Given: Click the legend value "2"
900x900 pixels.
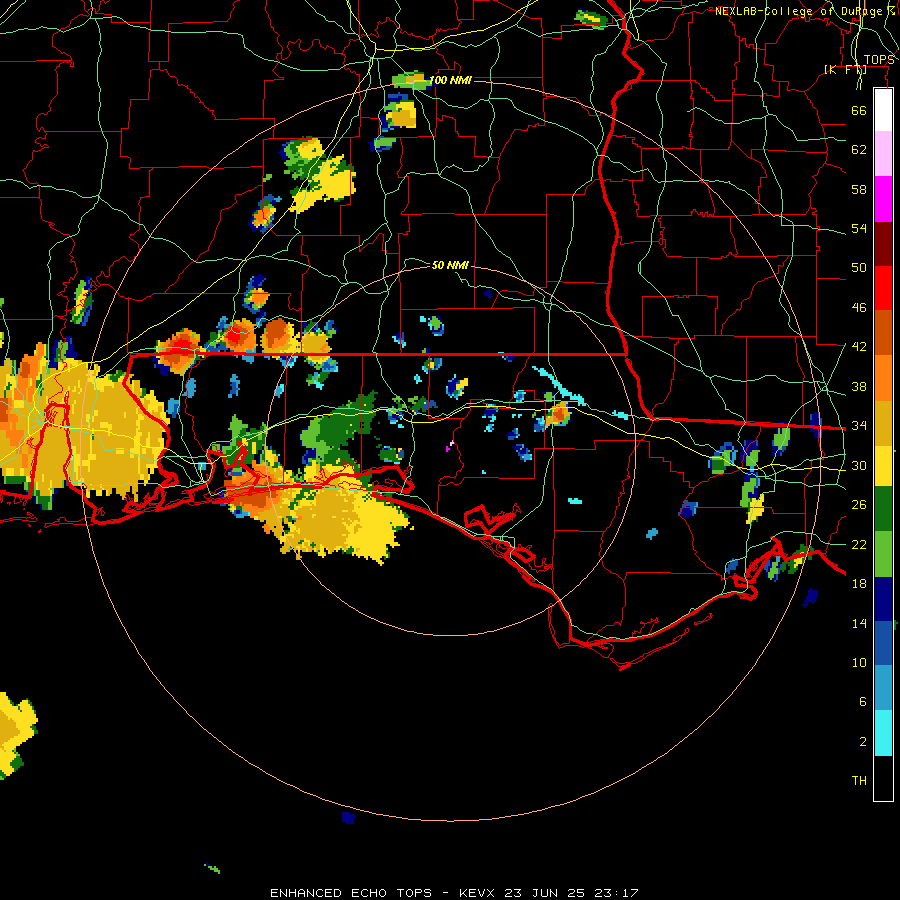Looking at the screenshot, I should [x=863, y=742].
